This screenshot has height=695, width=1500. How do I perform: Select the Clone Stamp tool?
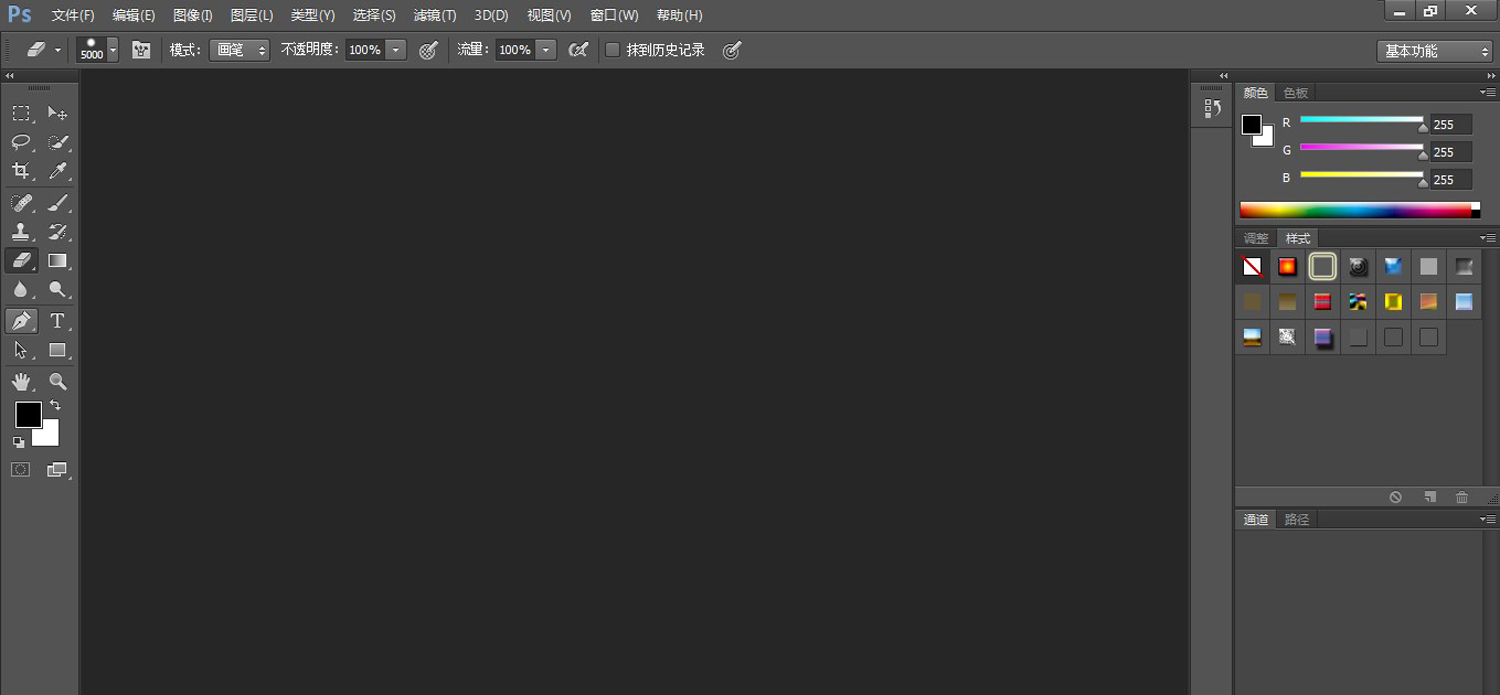click(21, 232)
